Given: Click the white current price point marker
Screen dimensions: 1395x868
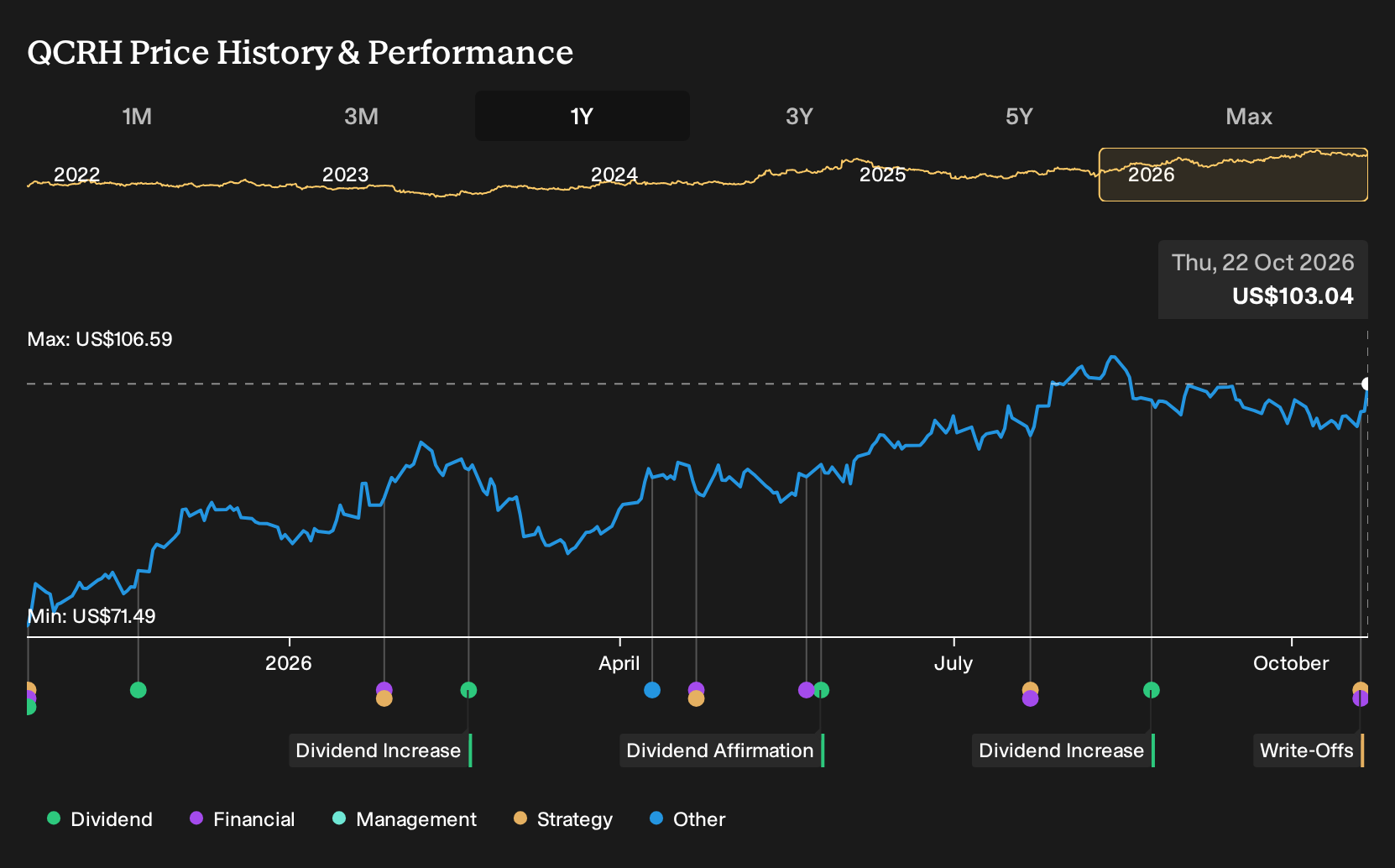Looking at the screenshot, I should [x=1366, y=384].
